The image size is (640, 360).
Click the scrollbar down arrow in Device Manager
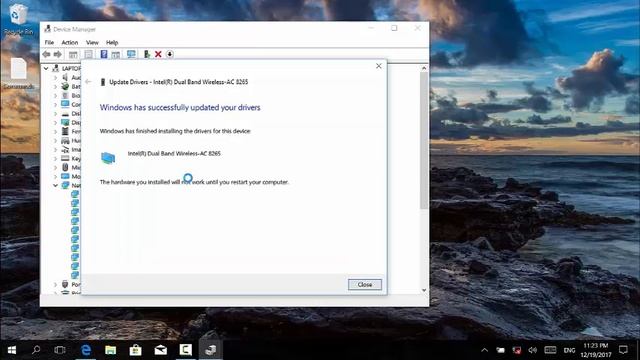[x=424, y=290]
